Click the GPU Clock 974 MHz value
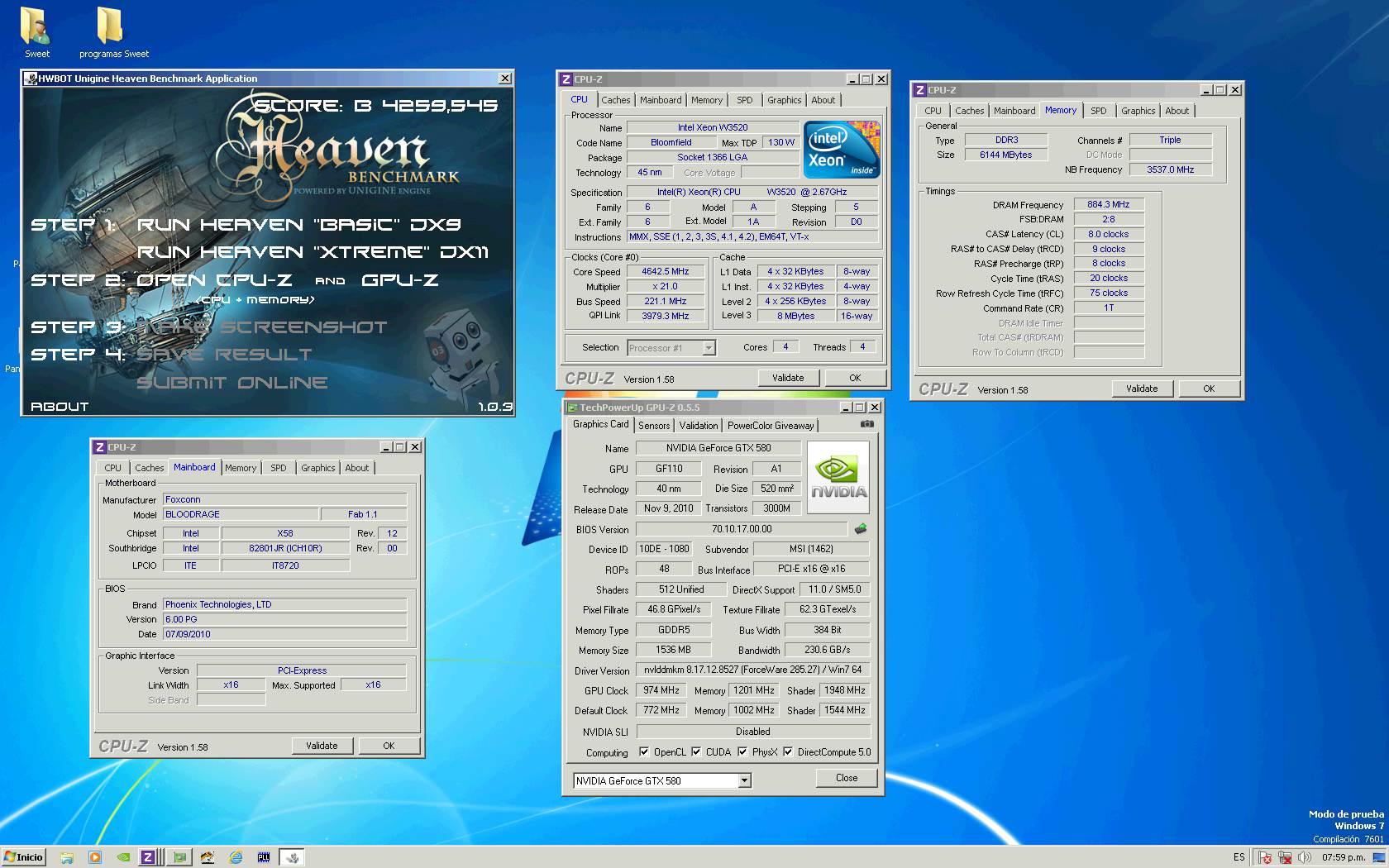 661,690
